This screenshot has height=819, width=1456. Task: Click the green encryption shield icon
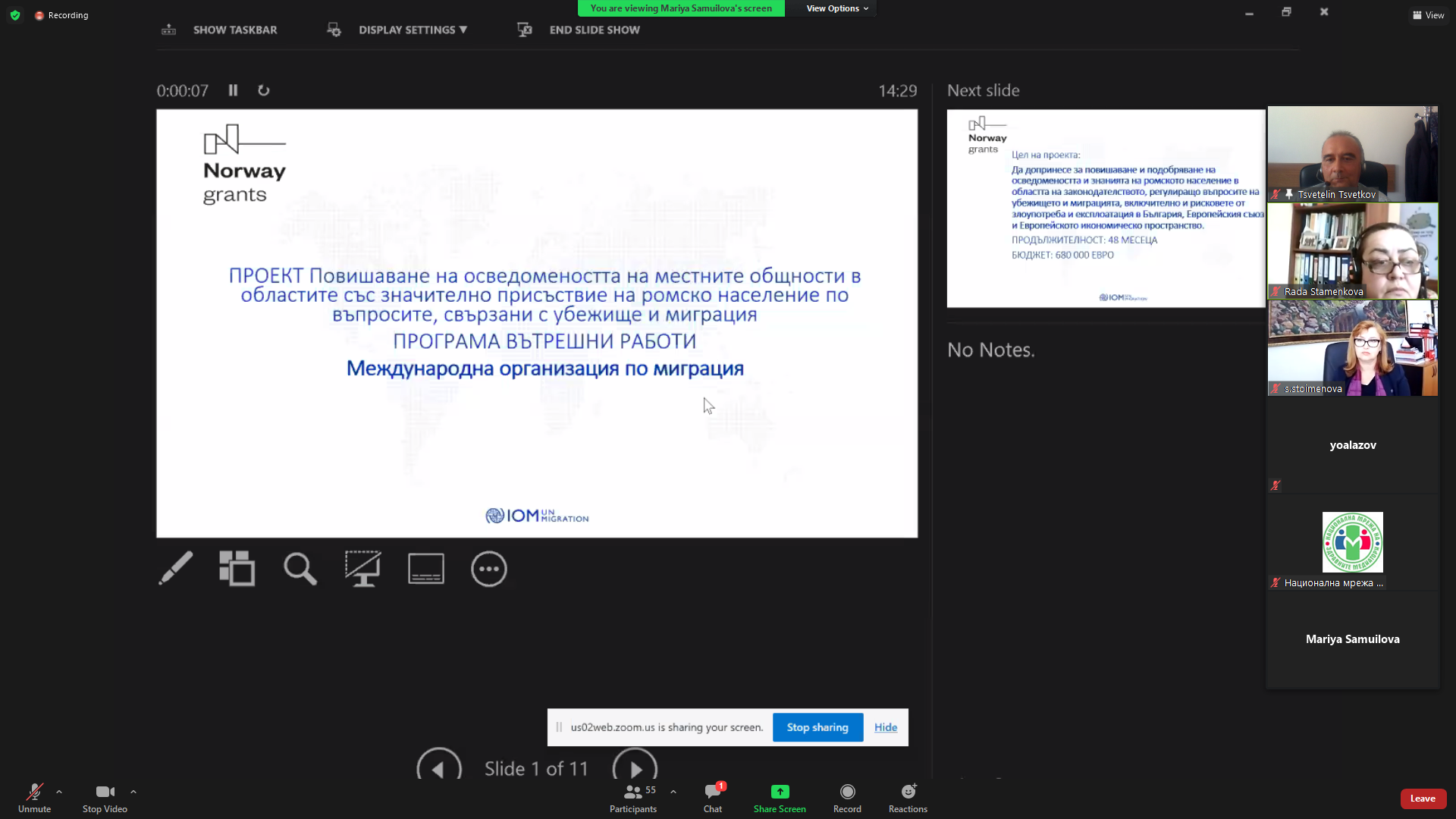(15, 15)
